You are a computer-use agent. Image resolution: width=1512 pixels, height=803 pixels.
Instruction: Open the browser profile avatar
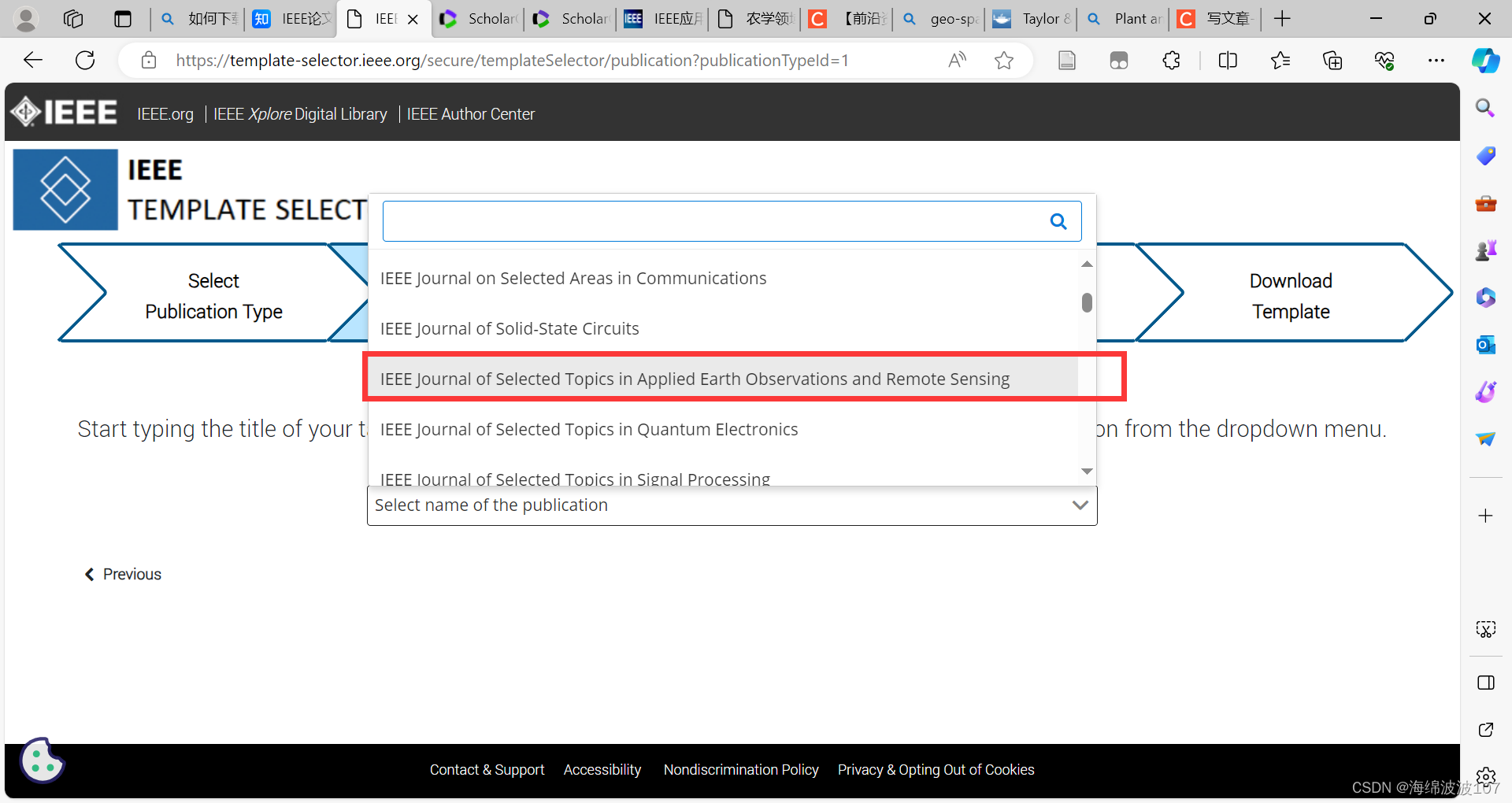point(26,19)
